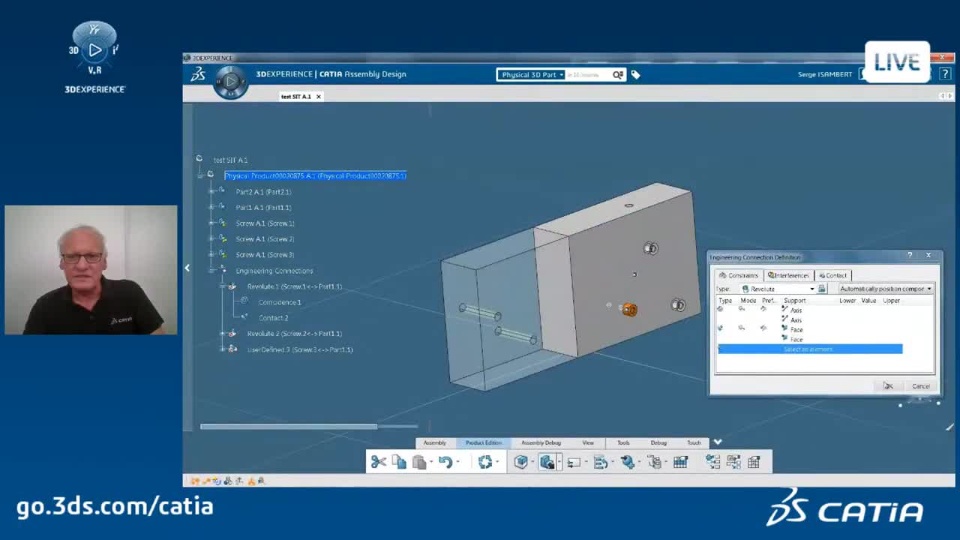Switch to the Touch tab
Screen dimensions: 960x540
(694, 443)
